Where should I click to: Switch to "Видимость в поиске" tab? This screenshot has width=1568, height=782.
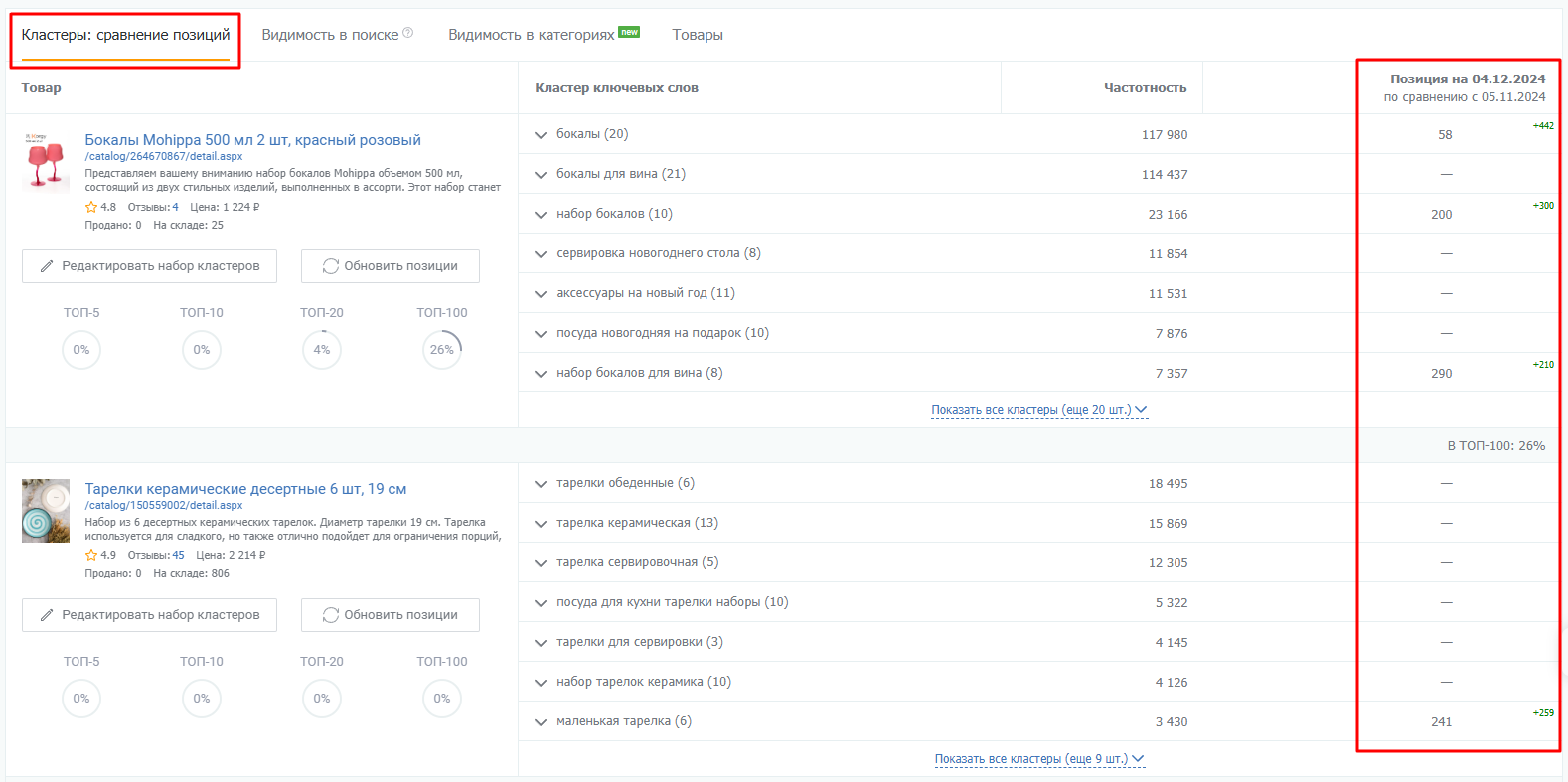[x=330, y=35]
